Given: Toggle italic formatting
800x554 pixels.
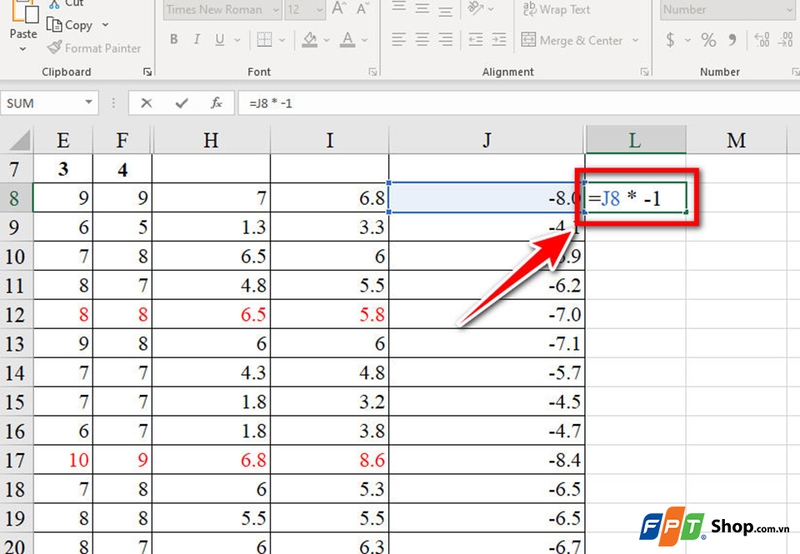Looking at the screenshot, I should point(196,39).
